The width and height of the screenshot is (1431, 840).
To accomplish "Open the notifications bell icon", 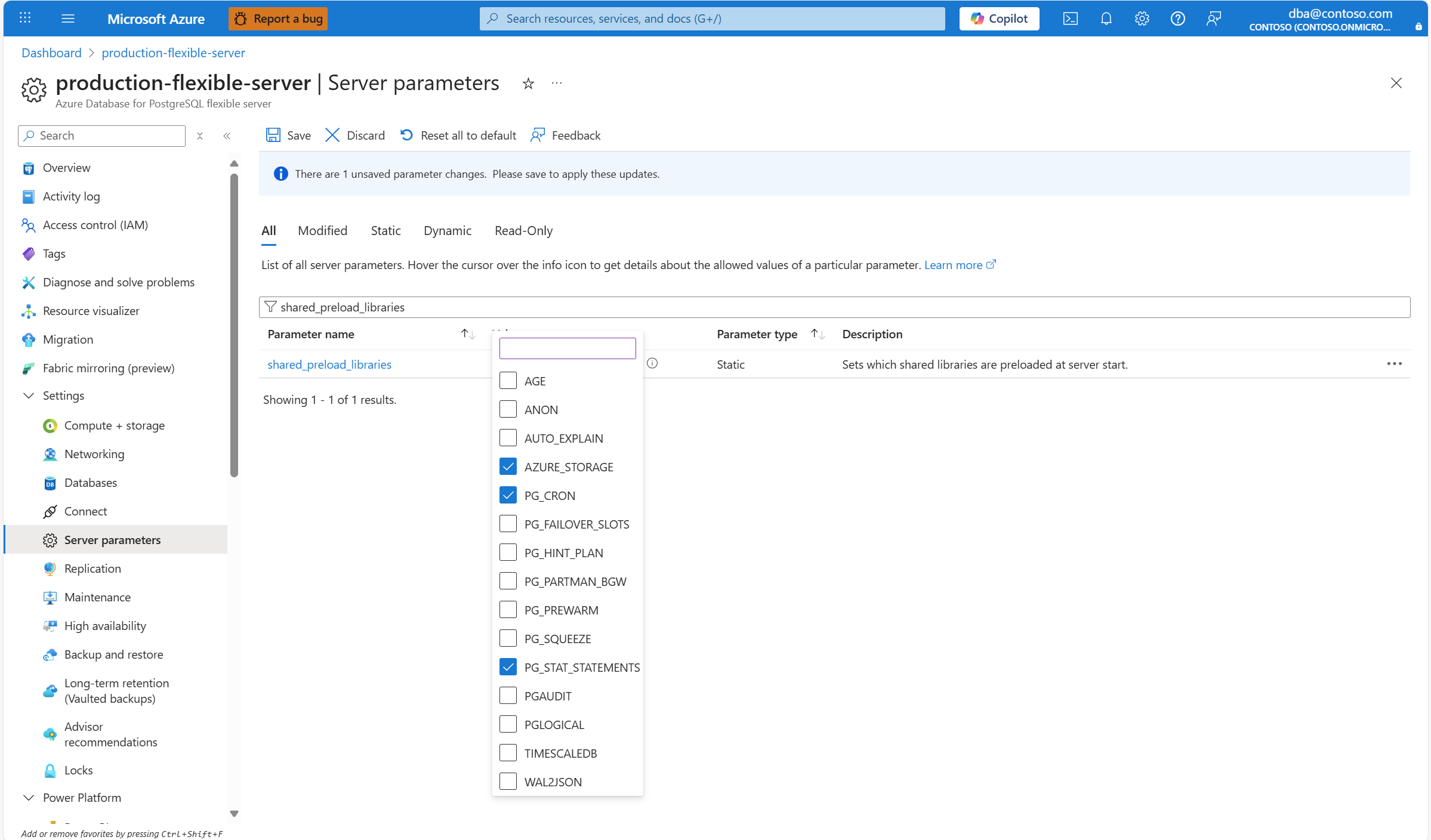I will (x=1106, y=18).
